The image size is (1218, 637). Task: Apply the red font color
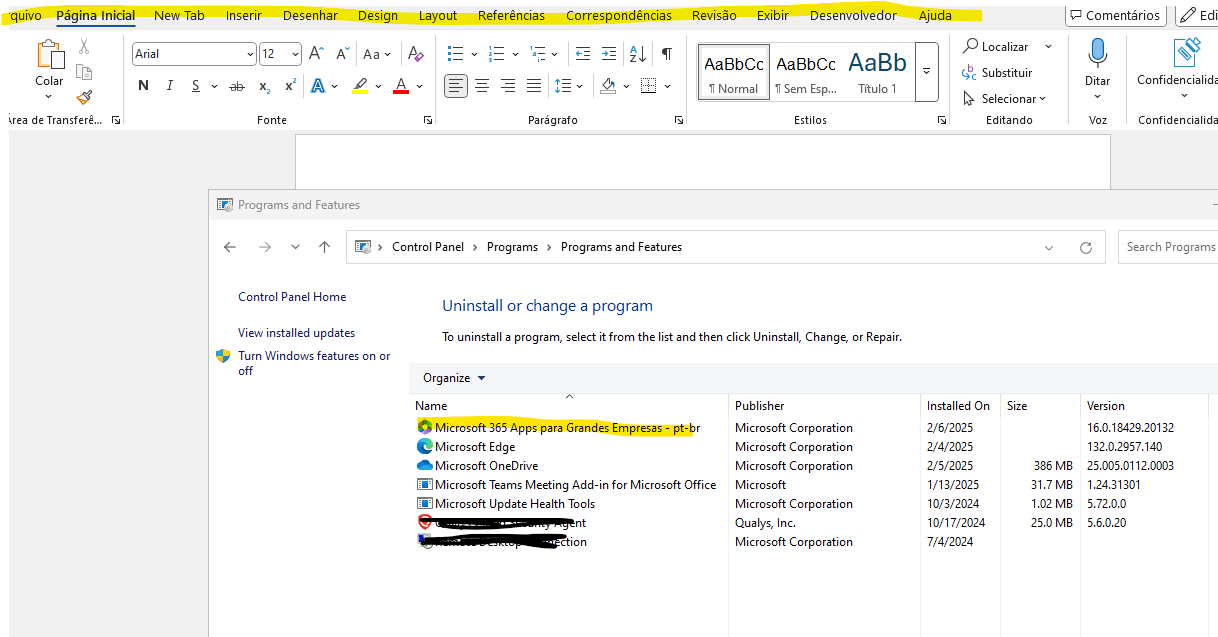tap(401, 86)
